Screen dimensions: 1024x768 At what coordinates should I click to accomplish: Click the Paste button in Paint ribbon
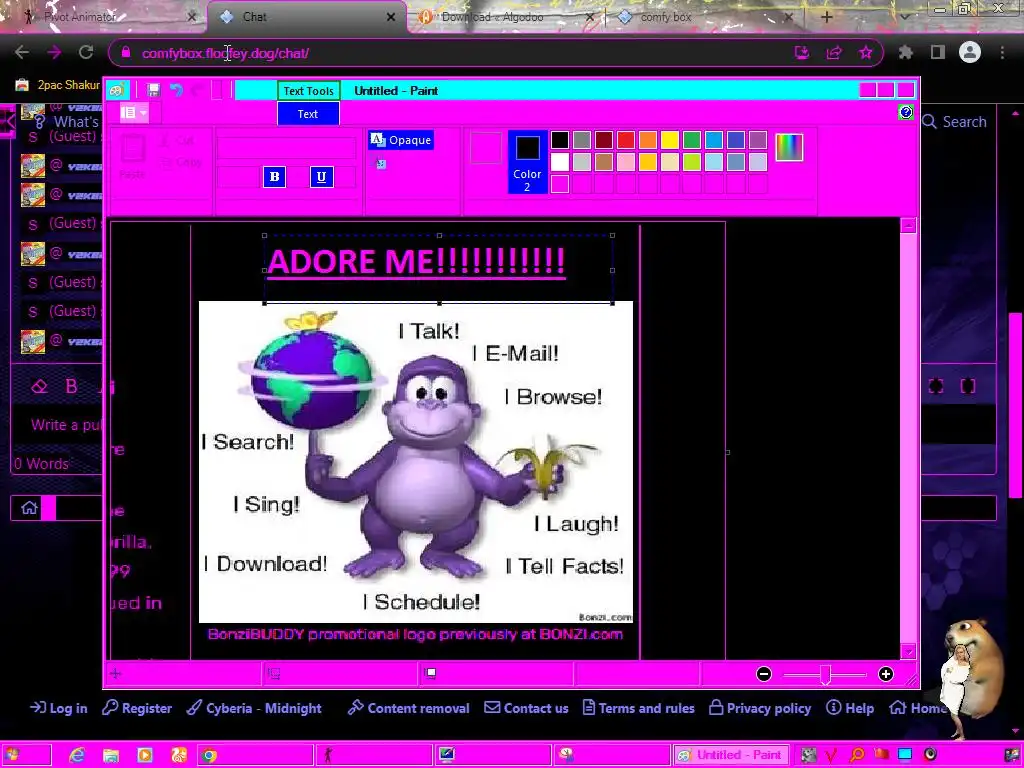point(133,157)
